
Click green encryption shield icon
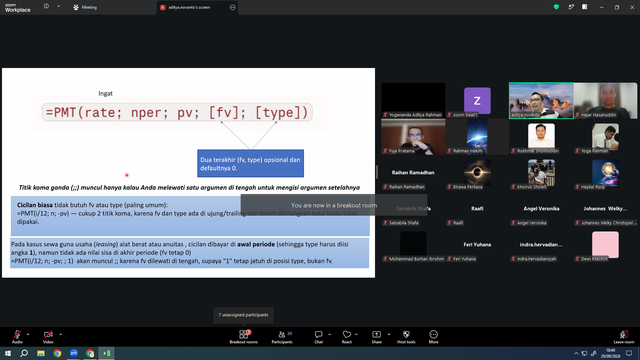(556, 7)
